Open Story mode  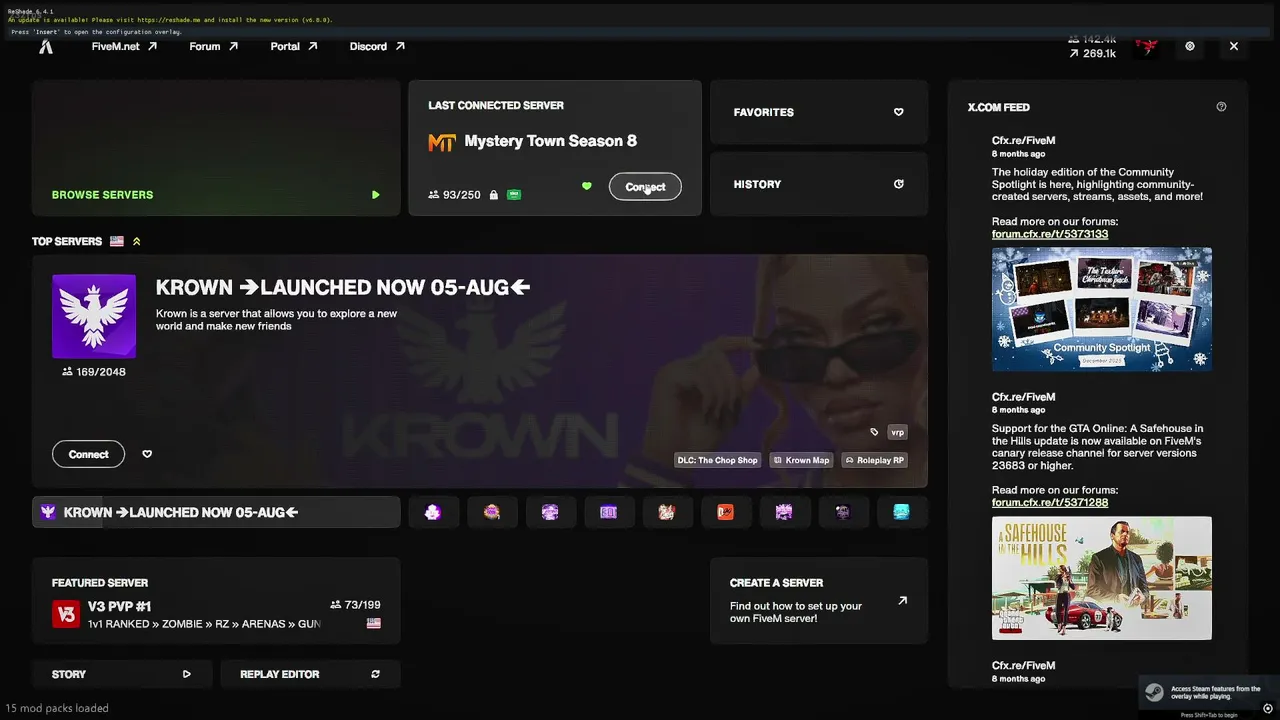point(122,674)
